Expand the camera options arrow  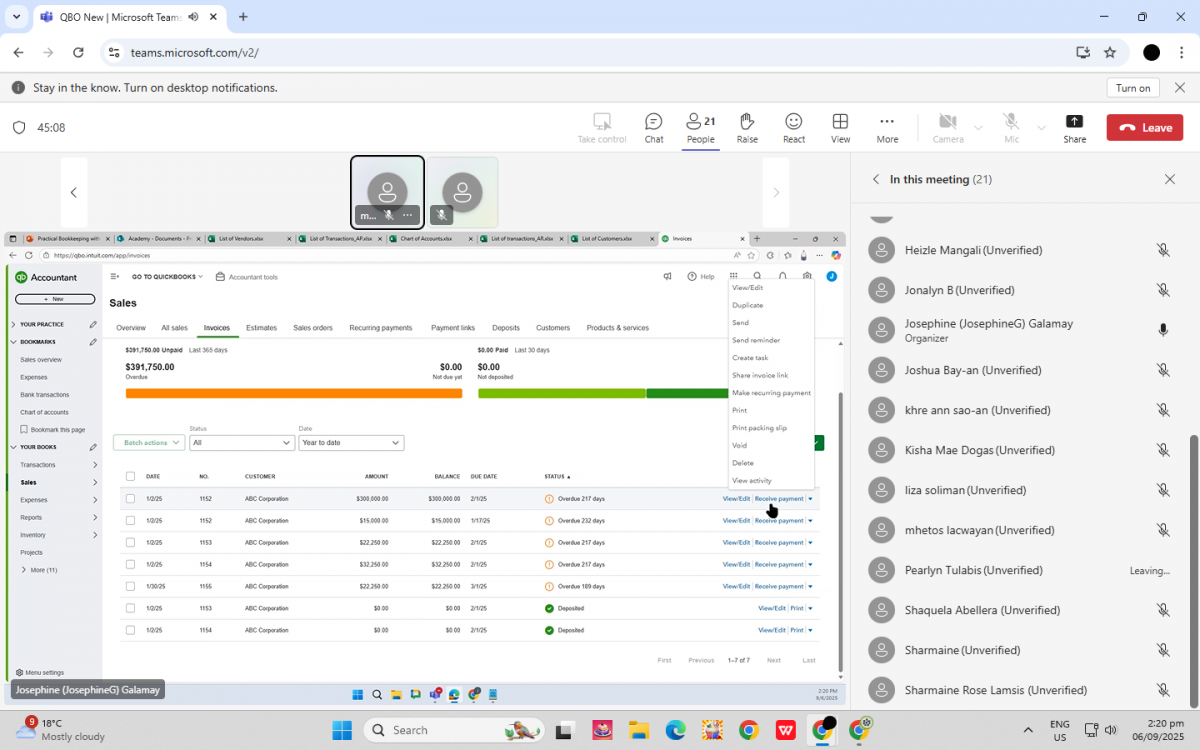[978, 128]
